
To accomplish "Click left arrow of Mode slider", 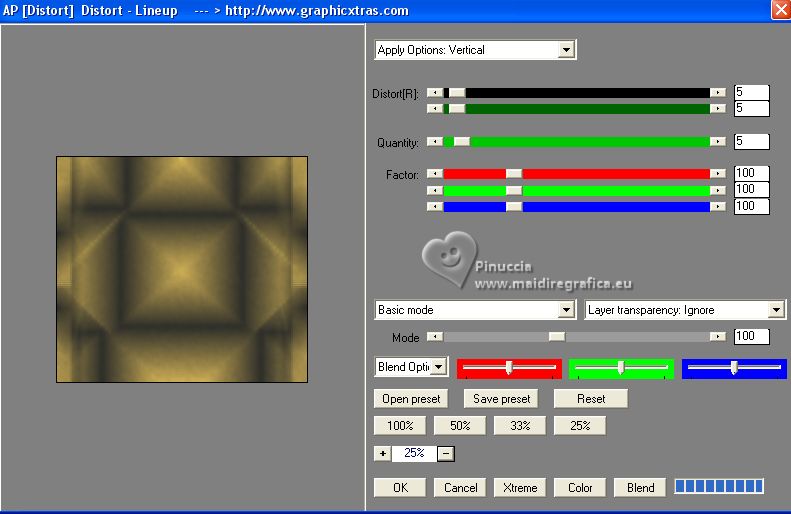I will 435,336.
